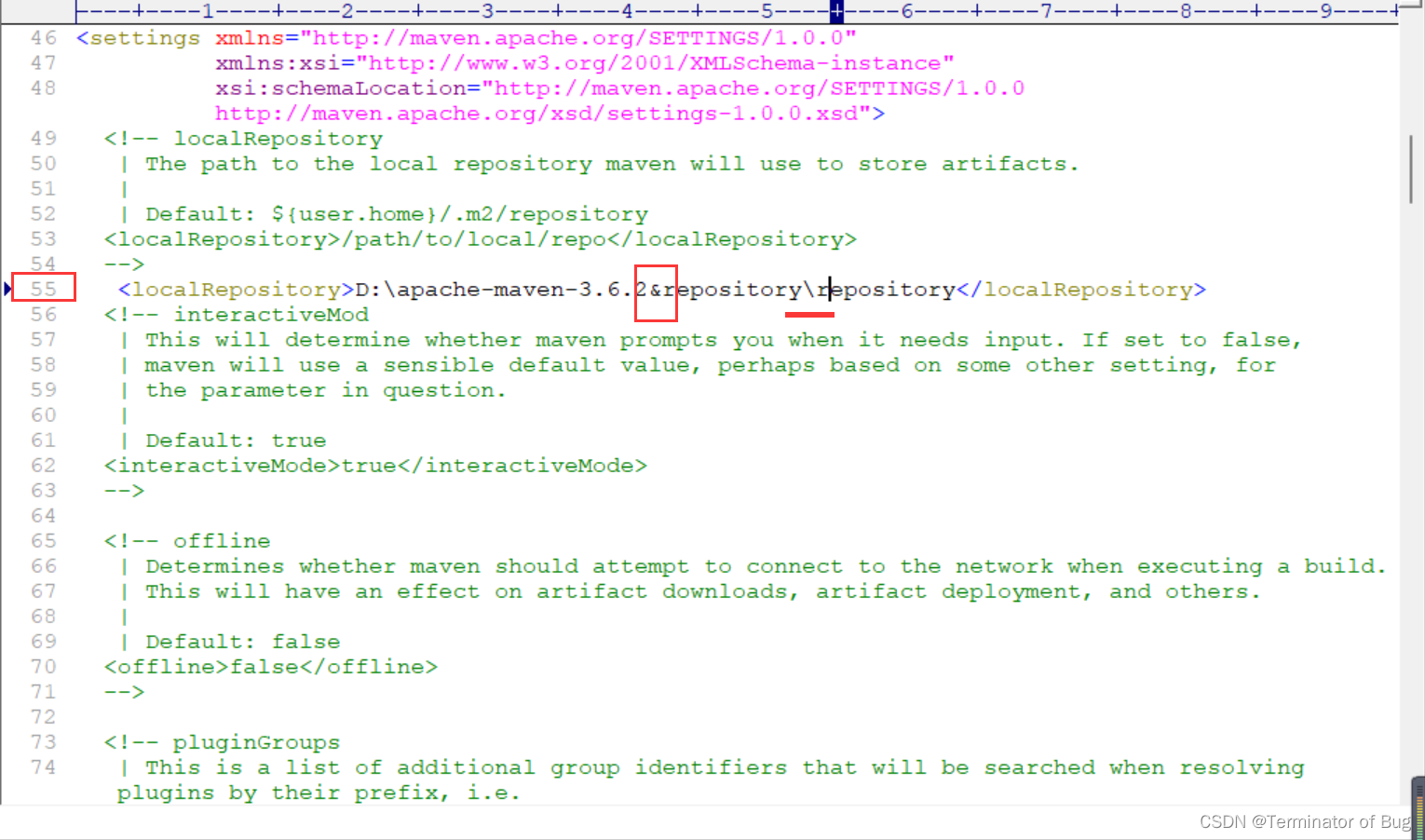Click '-->' comment end on line 63

(125, 491)
